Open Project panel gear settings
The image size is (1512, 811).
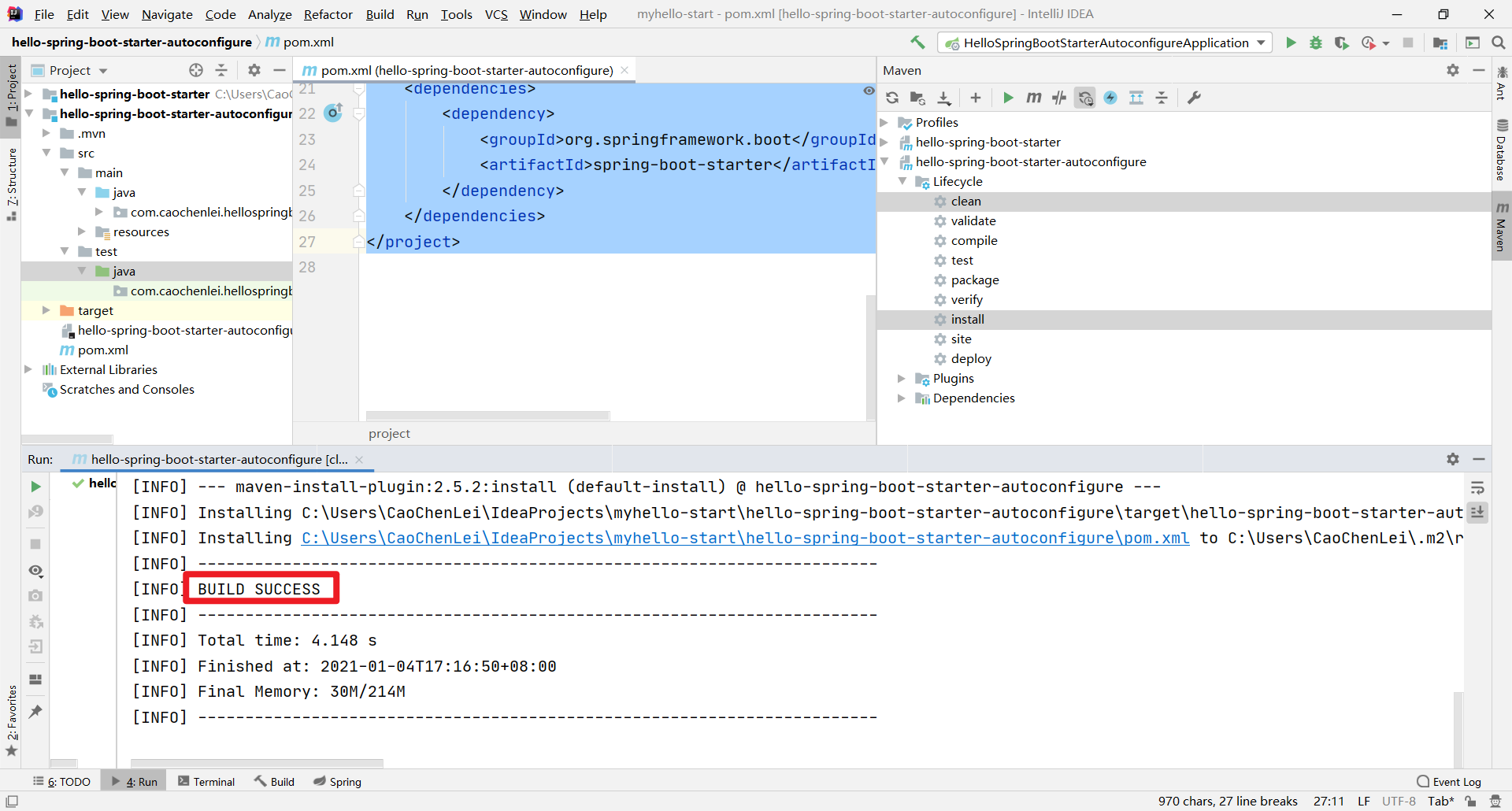(254, 70)
